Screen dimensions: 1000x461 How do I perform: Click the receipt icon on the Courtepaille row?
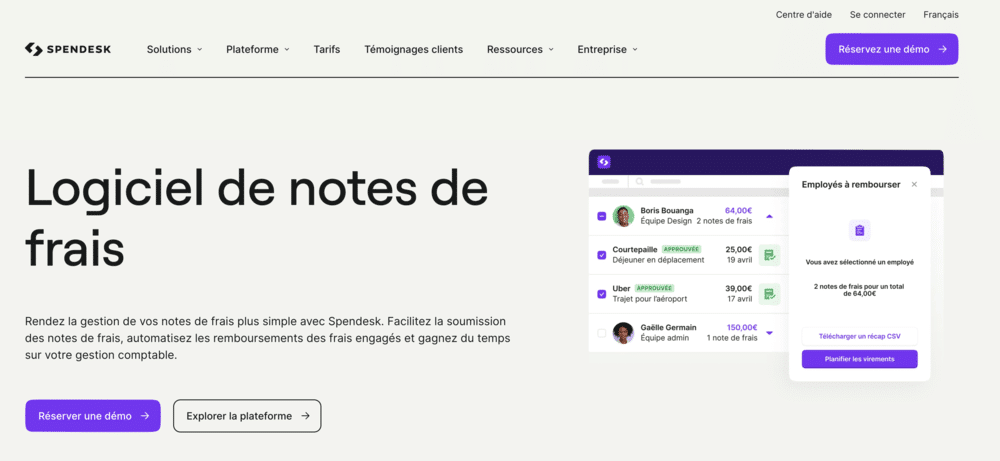point(769,255)
